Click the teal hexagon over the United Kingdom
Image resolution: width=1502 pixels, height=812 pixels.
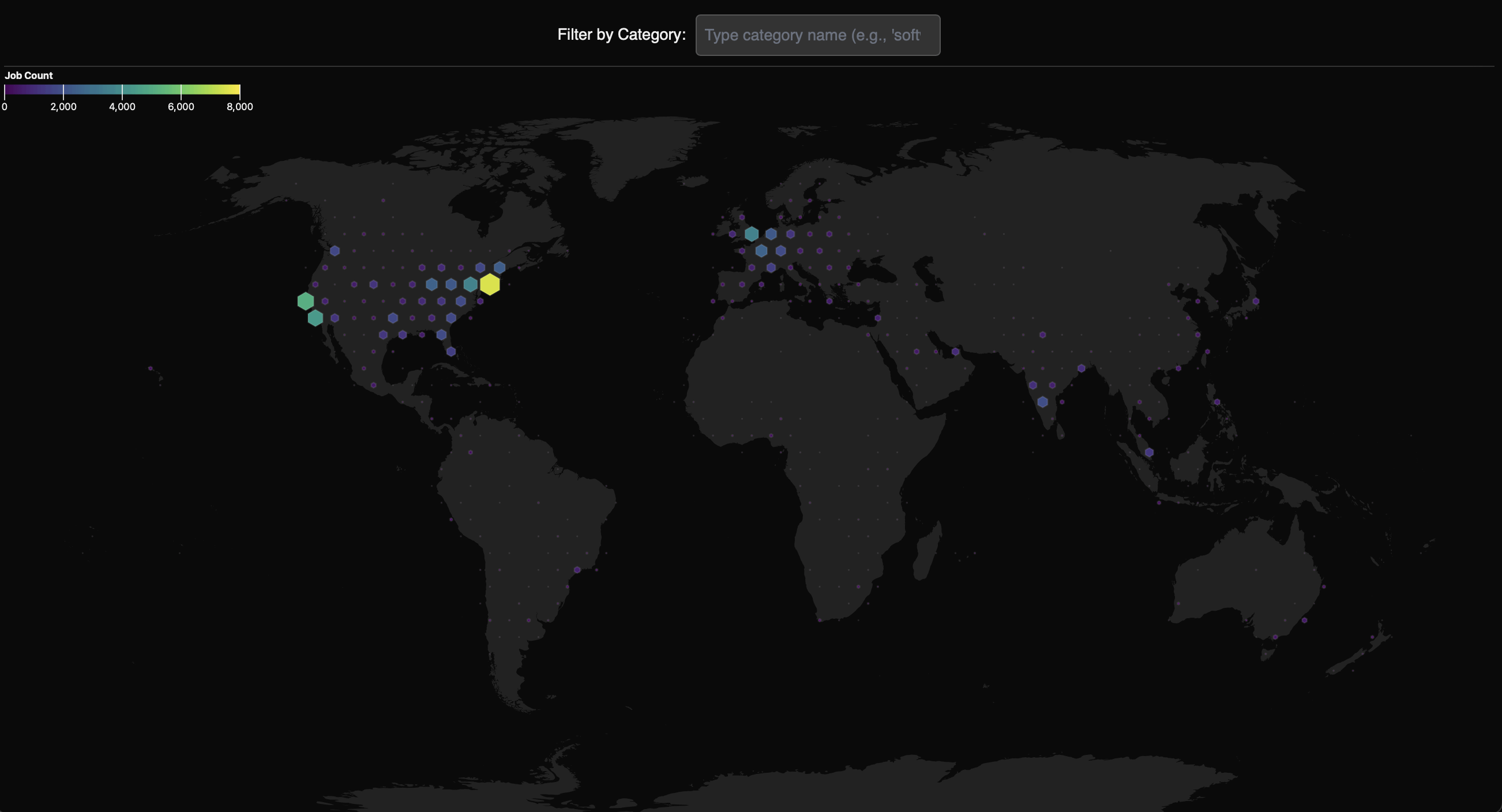point(752,234)
